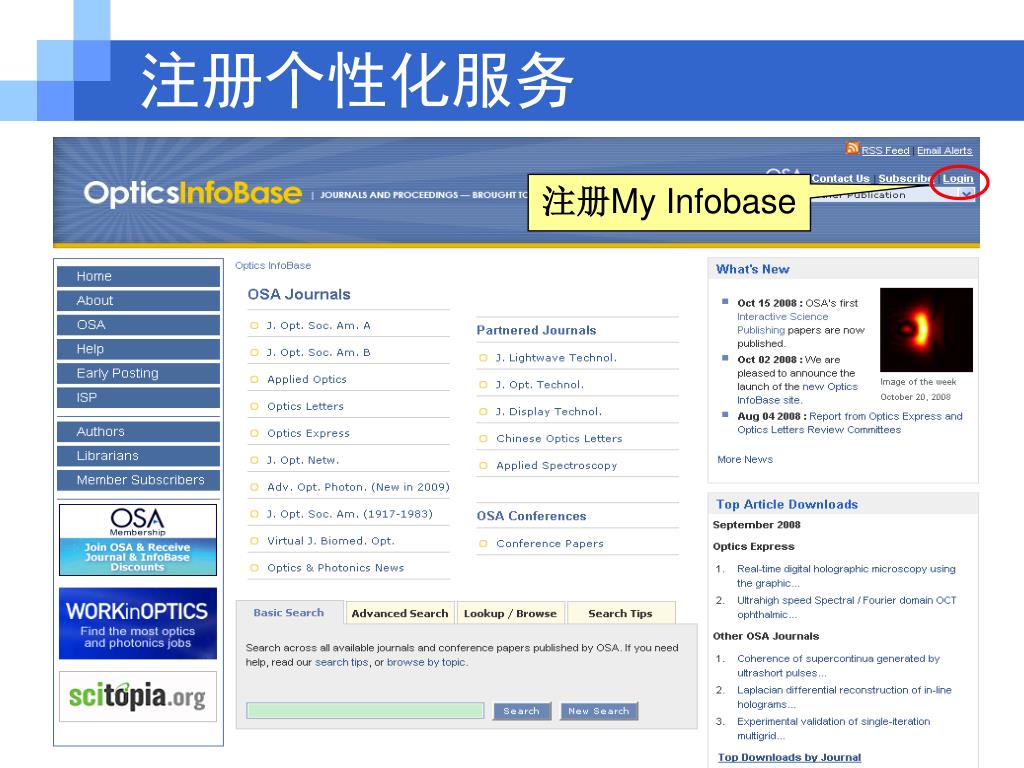Go to Early Posting in sidebar
Image resolution: width=1024 pixels, height=768 pixels.
click(138, 373)
